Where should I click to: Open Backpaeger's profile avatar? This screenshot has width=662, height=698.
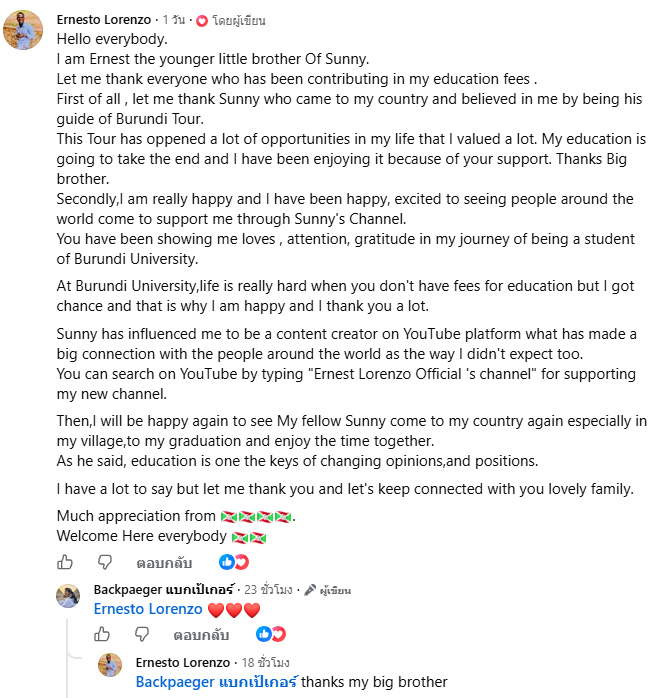click(x=68, y=596)
